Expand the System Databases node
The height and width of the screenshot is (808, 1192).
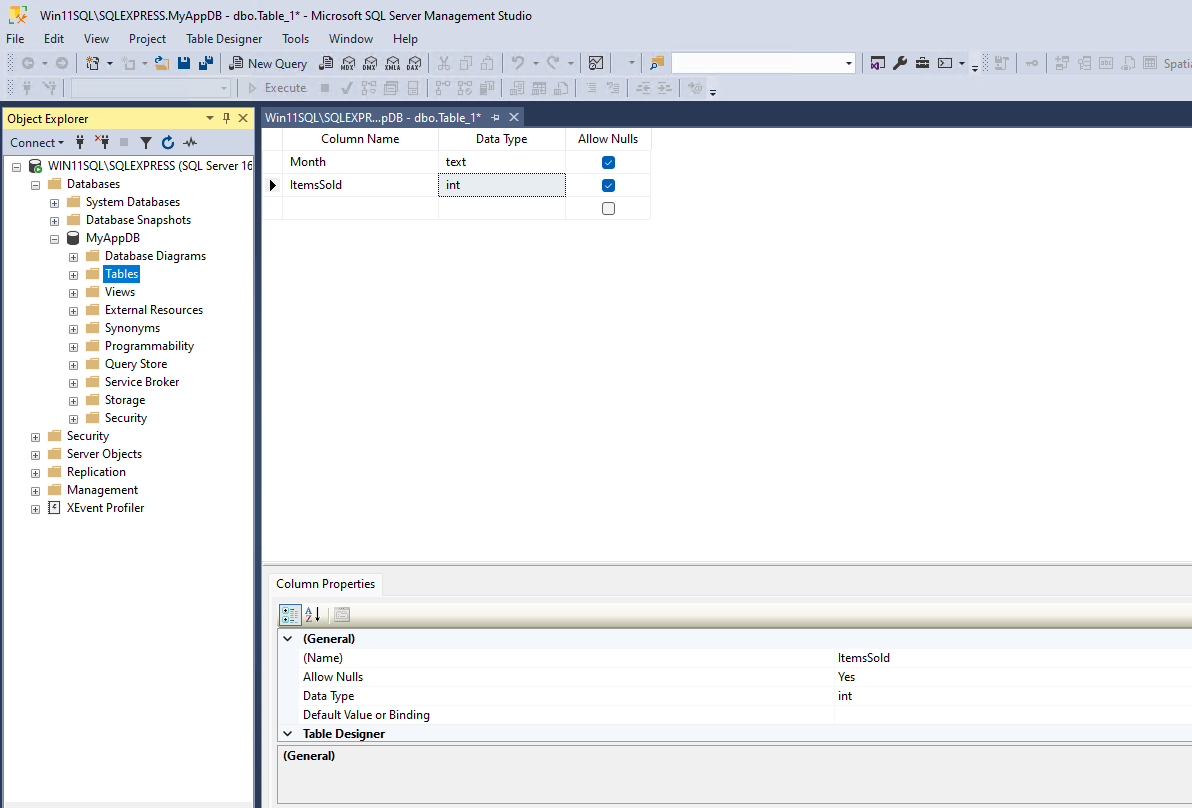(x=55, y=203)
